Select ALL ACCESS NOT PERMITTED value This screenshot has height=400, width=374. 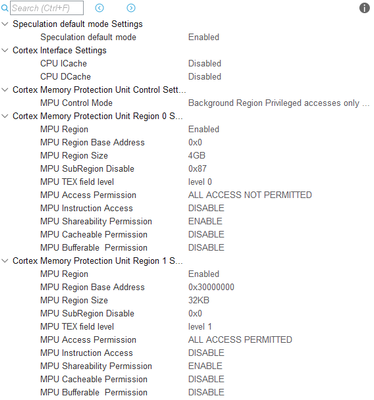250,195
